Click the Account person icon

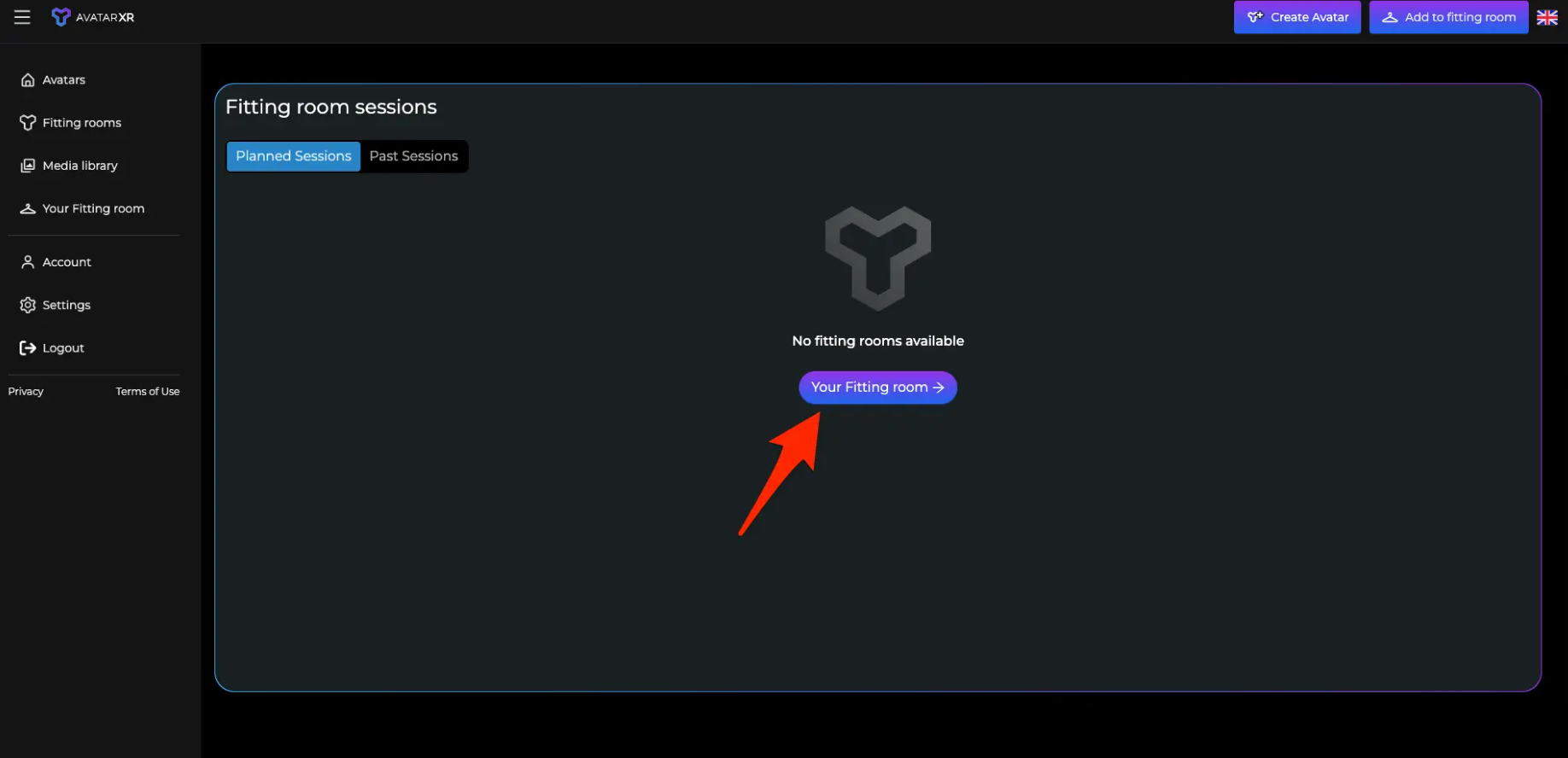(x=28, y=262)
